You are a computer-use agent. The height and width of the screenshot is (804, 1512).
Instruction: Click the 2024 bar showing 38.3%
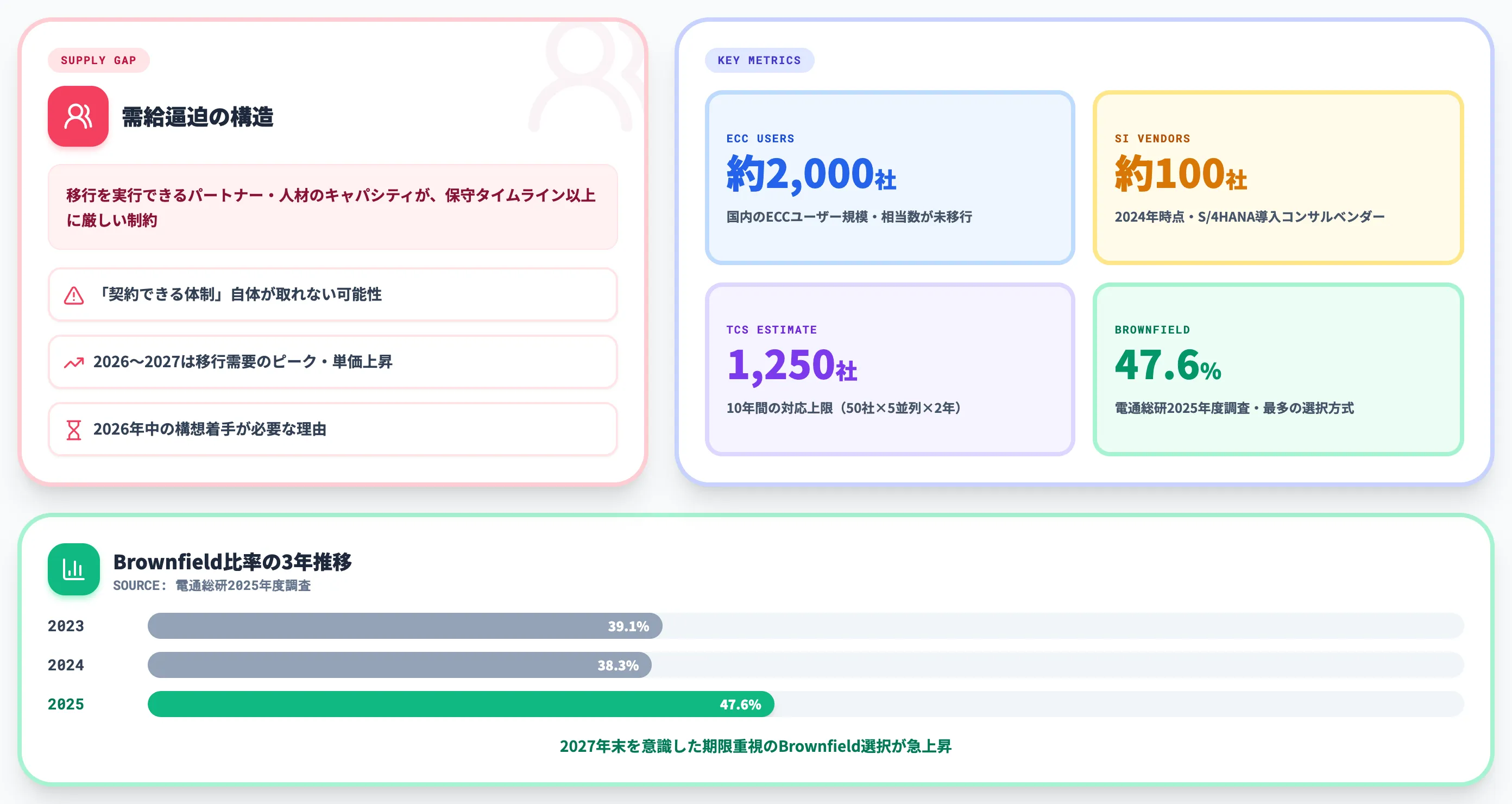[400, 665]
